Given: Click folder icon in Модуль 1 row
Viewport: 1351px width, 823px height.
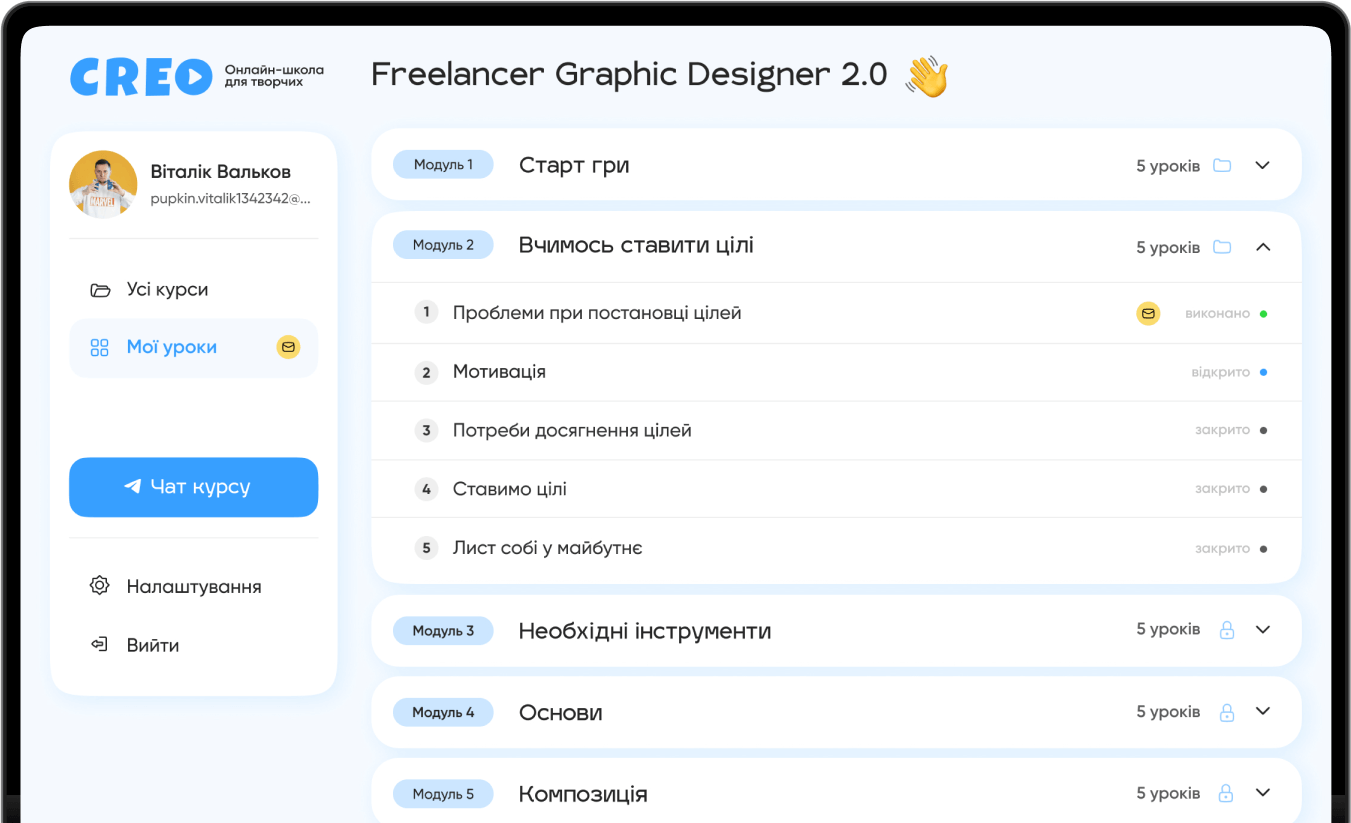Looking at the screenshot, I should tap(1222, 166).
